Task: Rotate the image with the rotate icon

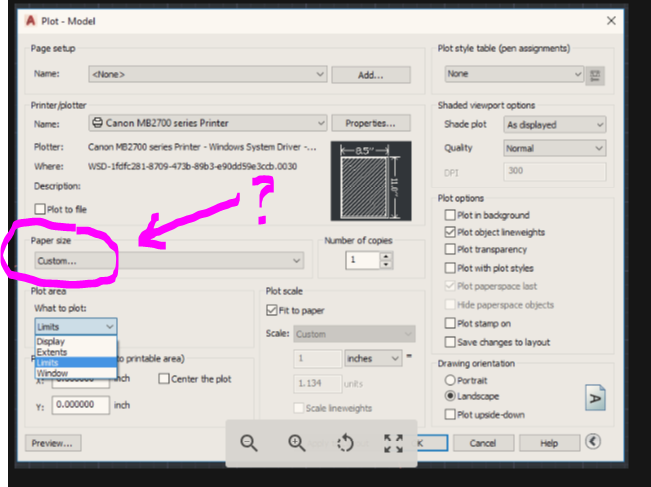Action: [345, 443]
